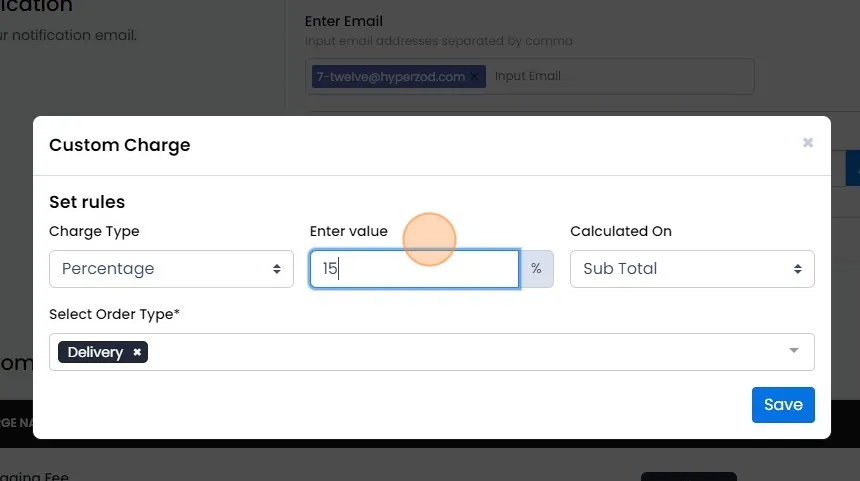The height and width of the screenshot is (481, 860).
Task: Close the Custom Charge dialog
Action: tap(808, 143)
